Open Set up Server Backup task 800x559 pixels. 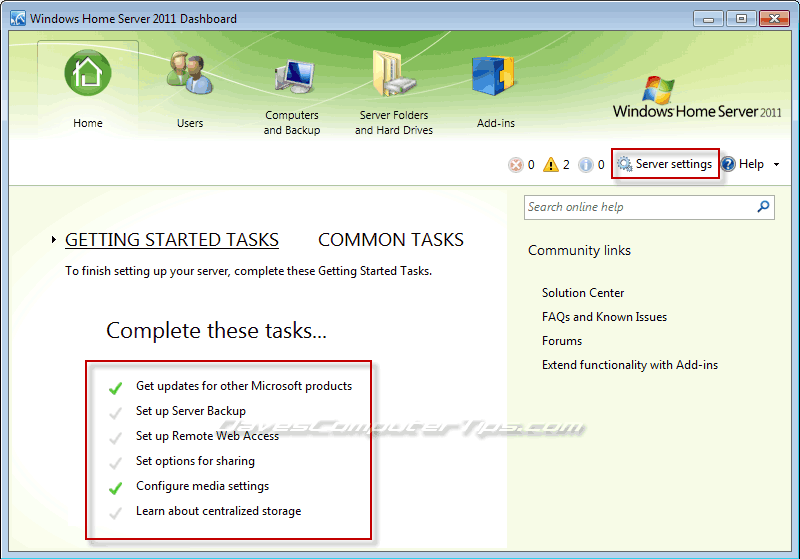tap(191, 411)
